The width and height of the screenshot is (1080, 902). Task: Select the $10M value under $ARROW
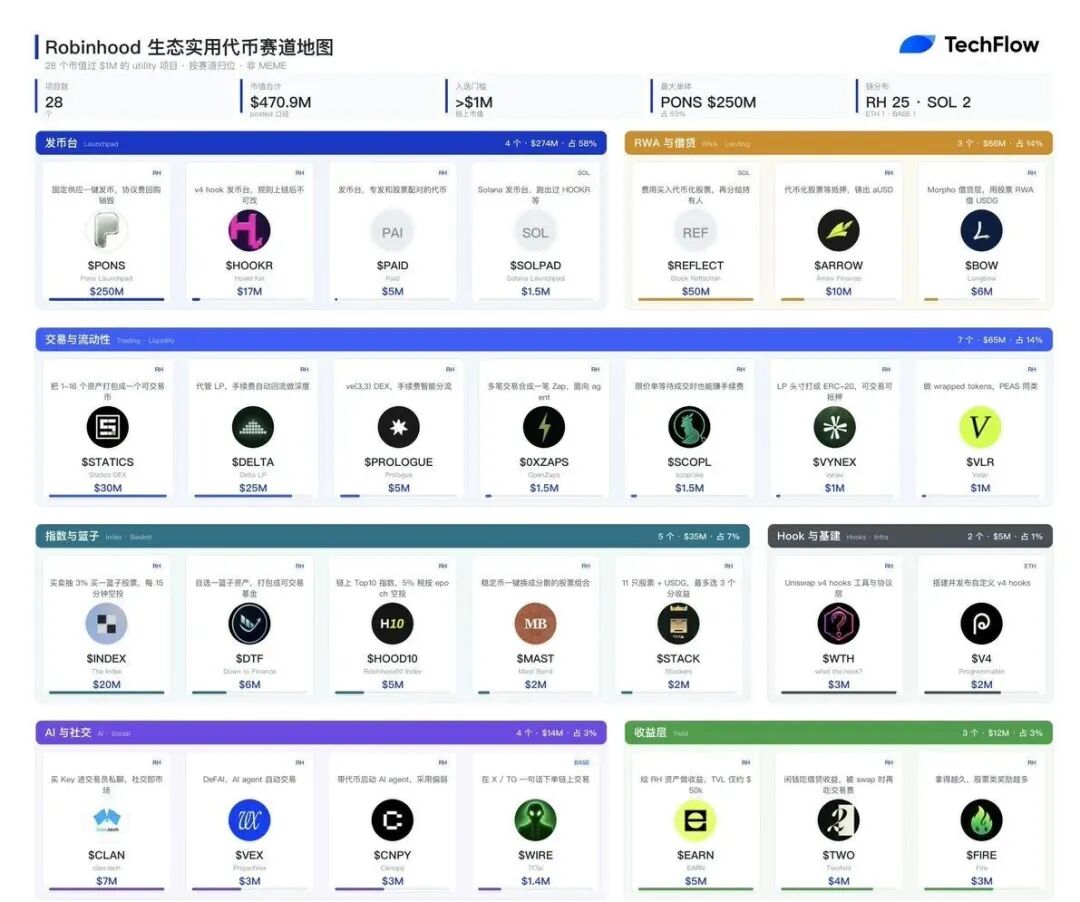(838, 291)
